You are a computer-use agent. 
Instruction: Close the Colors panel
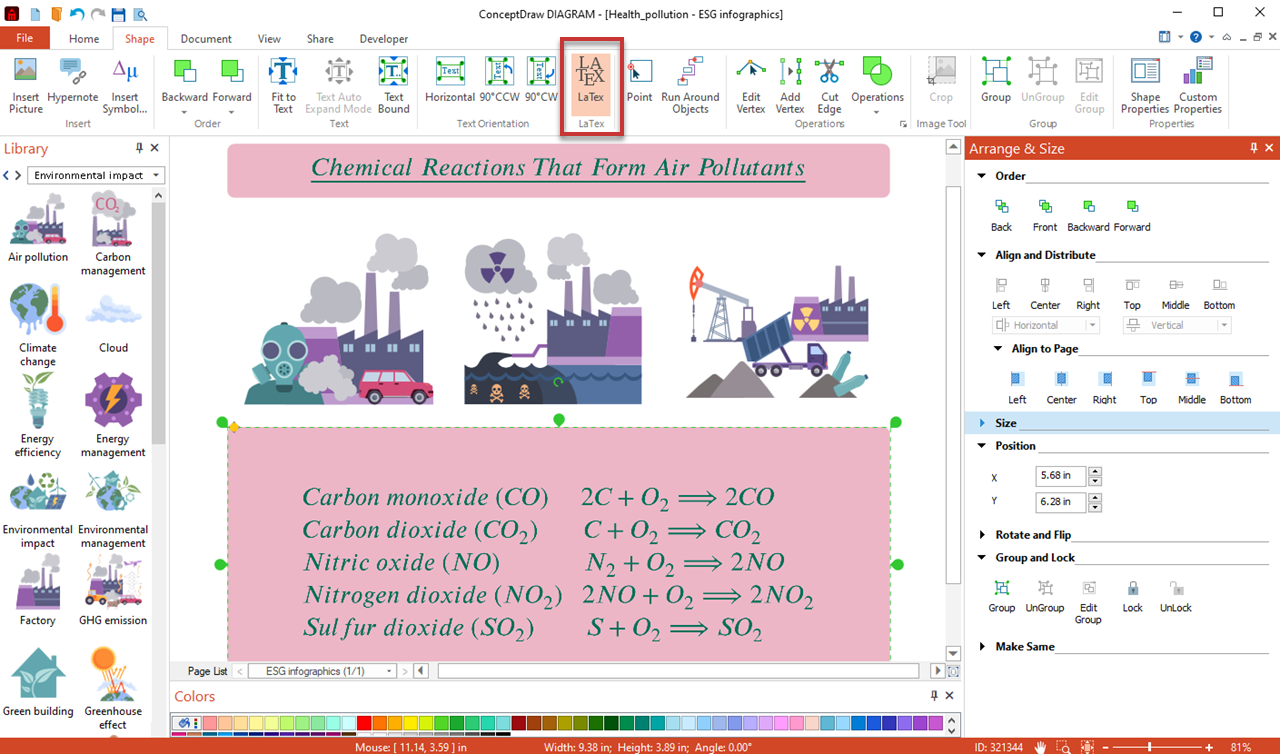[950, 696]
